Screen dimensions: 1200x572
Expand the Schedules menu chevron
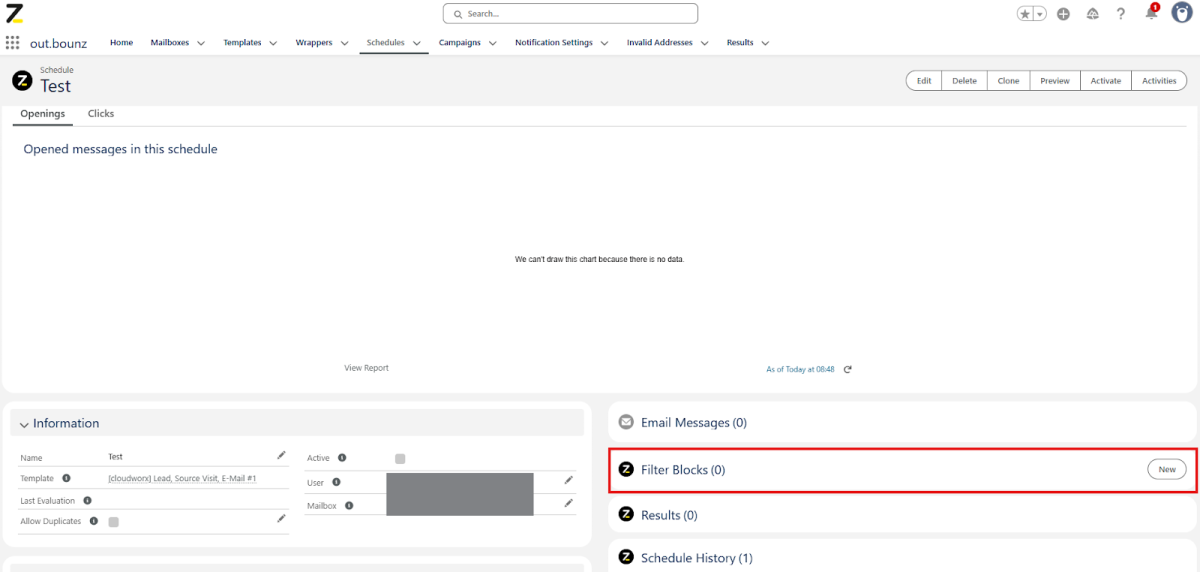pos(416,43)
